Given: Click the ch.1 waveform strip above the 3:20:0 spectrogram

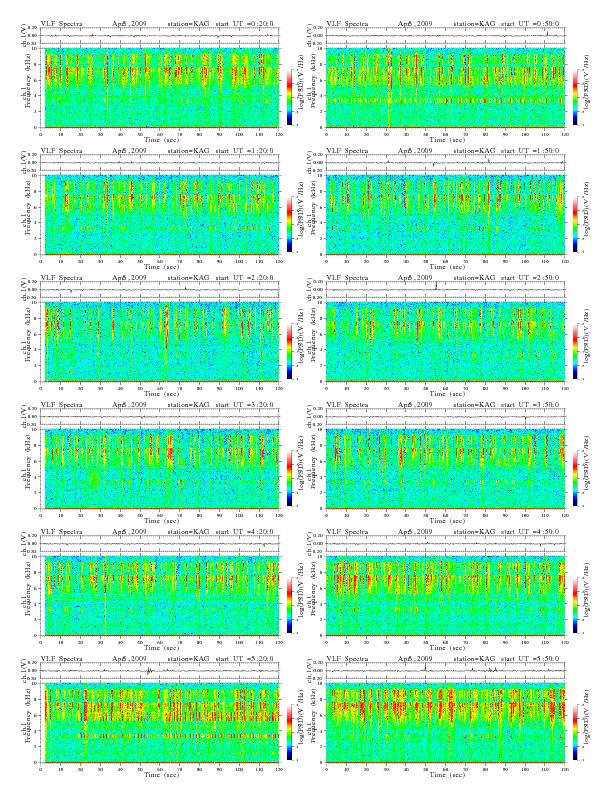Looking at the screenshot, I should coord(160,417).
